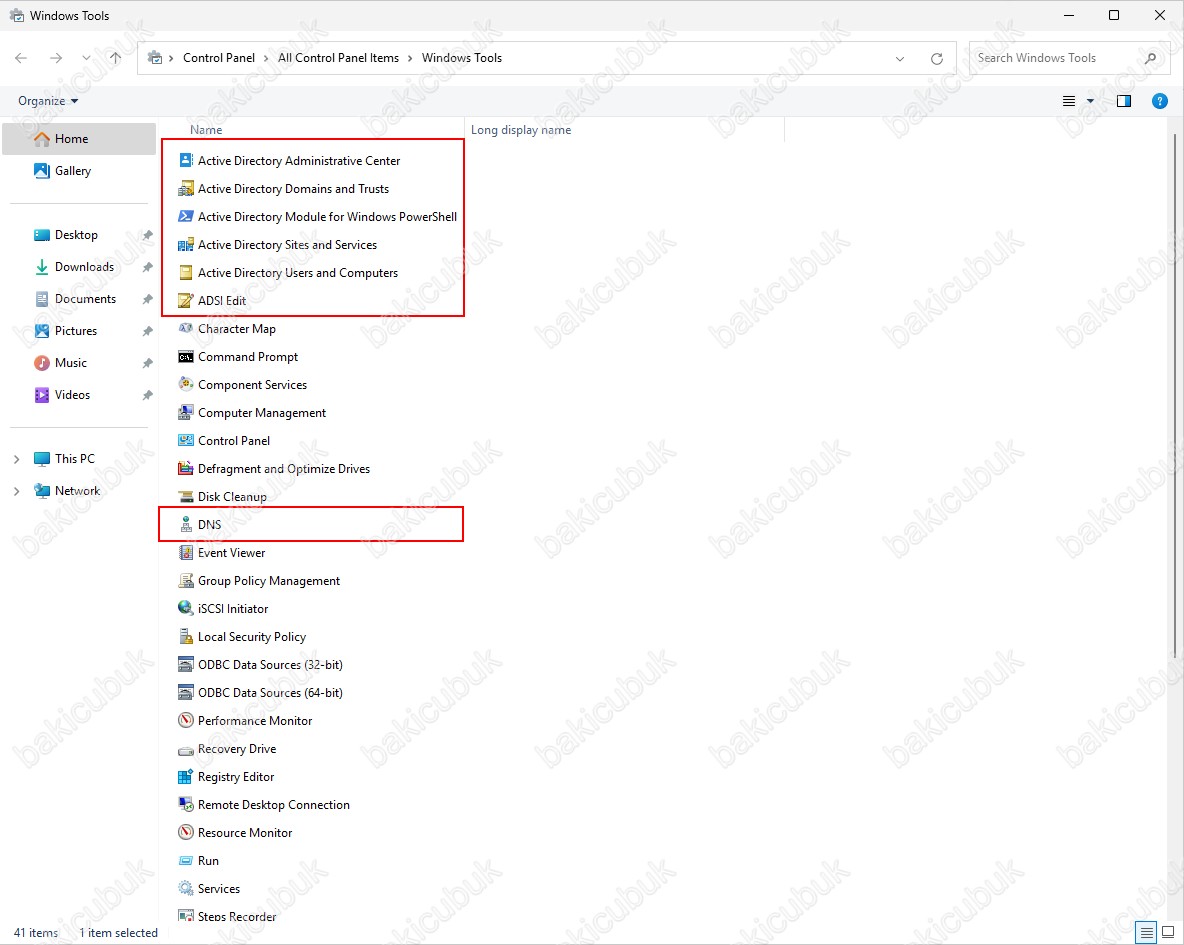Viewport: 1184px width, 945px height.
Task: Click the Computer Management icon
Action: tap(186, 412)
